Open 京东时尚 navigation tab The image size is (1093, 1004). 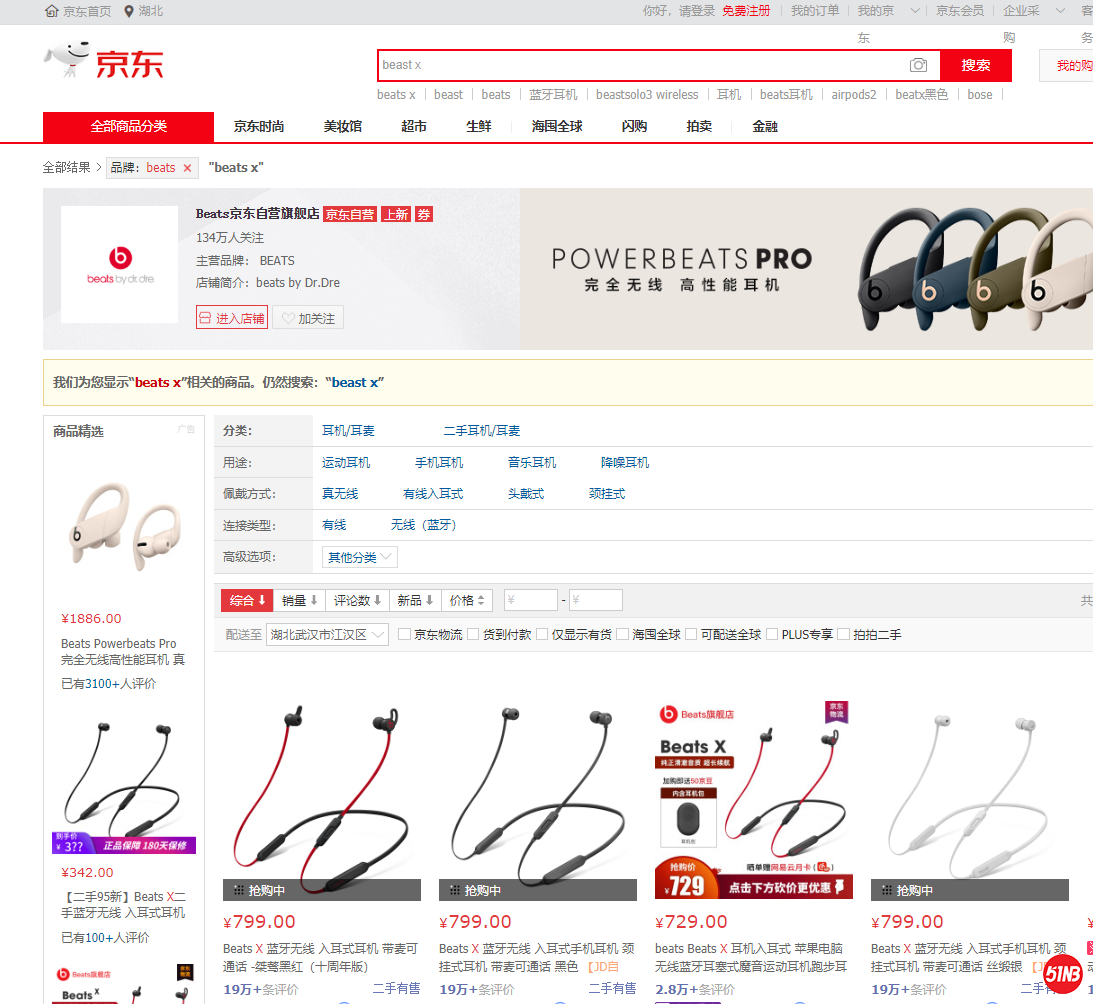[259, 126]
